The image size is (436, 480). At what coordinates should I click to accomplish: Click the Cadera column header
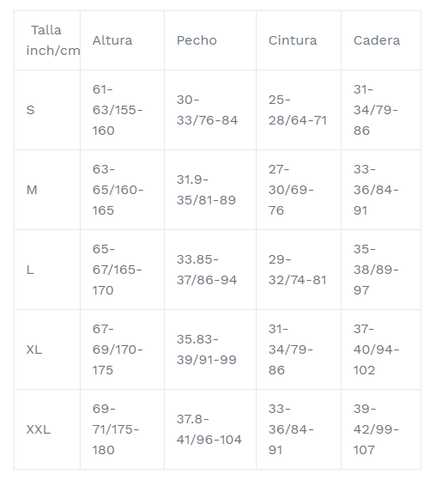coord(381,40)
